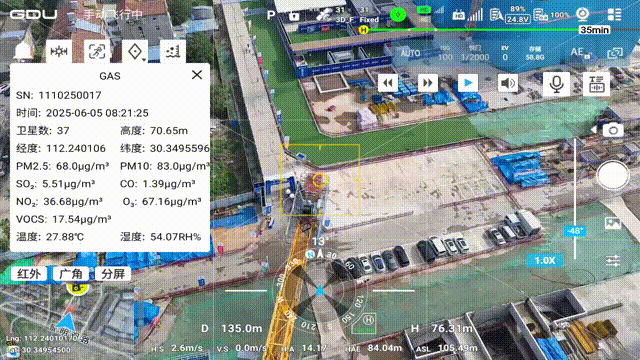Click the fast-forward playback icon
640x360 pixels.
428,83
